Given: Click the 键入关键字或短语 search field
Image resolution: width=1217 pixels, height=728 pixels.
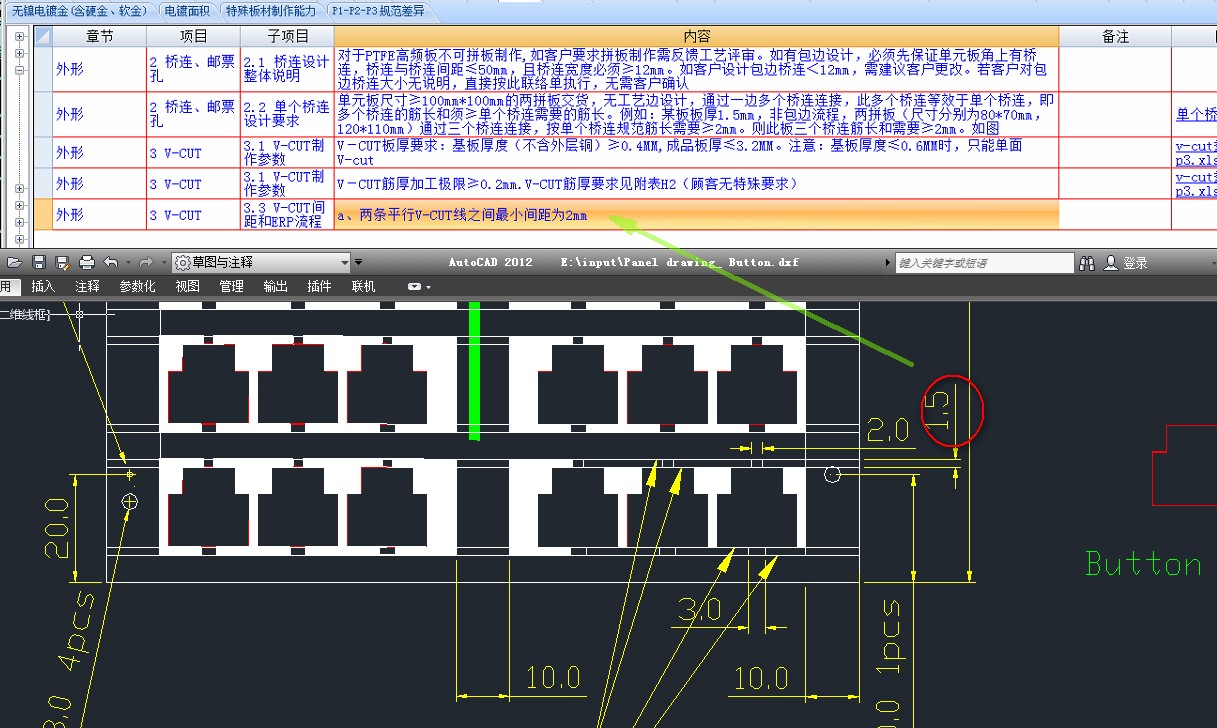Looking at the screenshot, I should pos(983,263).
